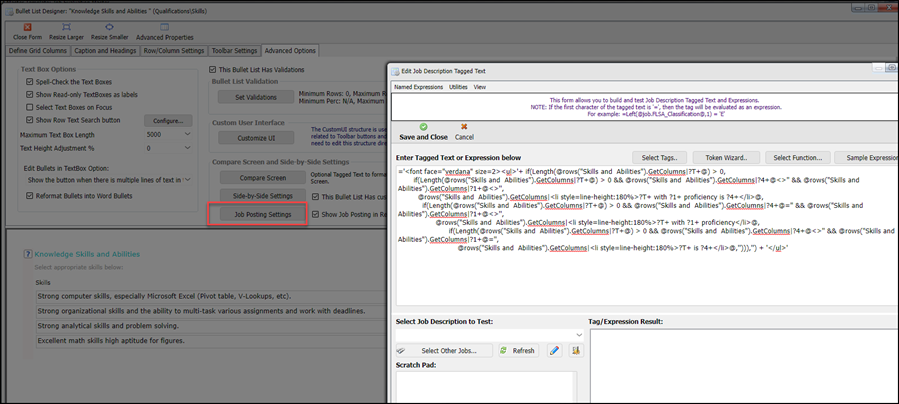Viewport: 899px width, 404px height.
Task: Open the View menu
Action: (480, 87)
